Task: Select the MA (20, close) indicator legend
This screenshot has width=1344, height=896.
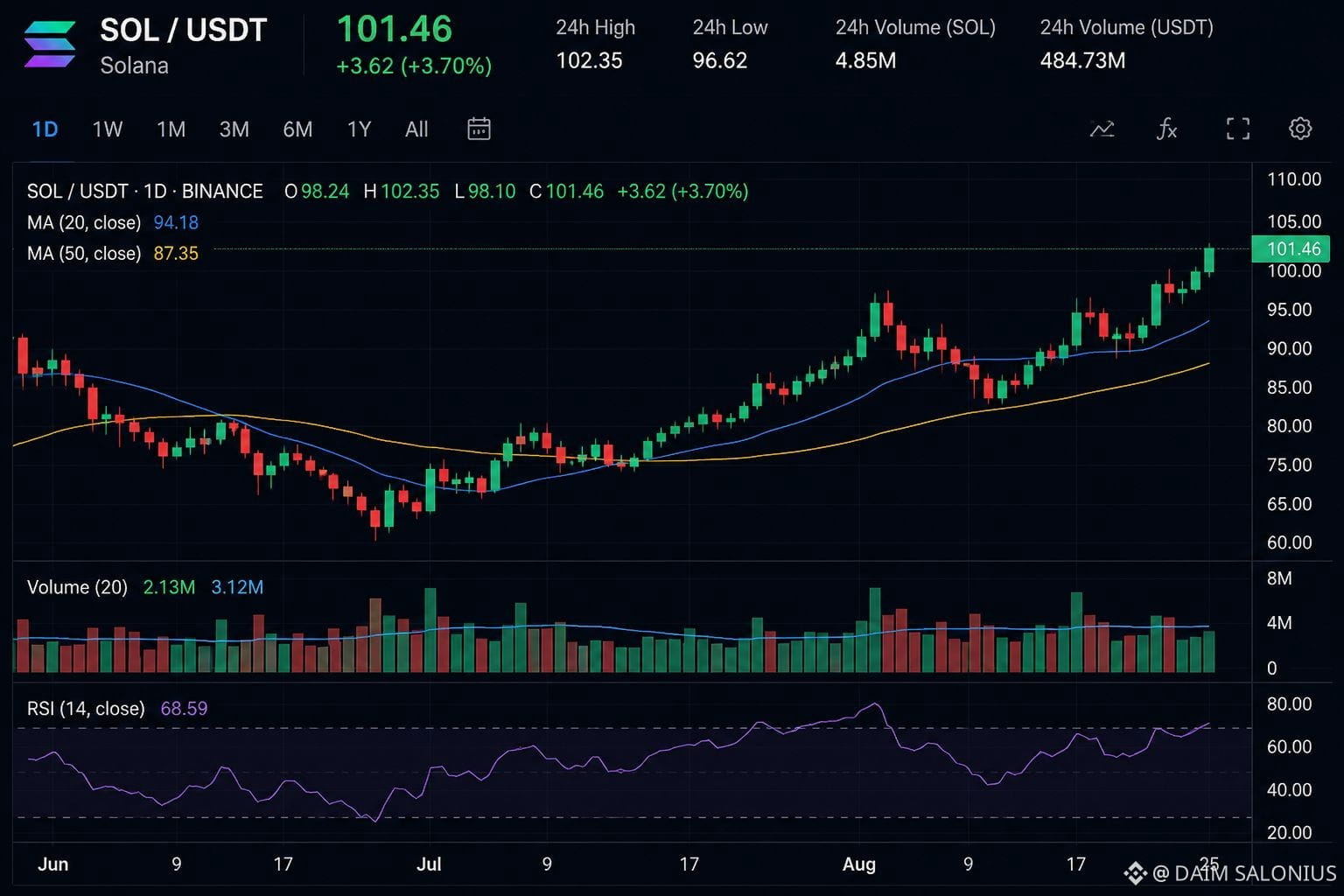Action: [x=84, y=222]
